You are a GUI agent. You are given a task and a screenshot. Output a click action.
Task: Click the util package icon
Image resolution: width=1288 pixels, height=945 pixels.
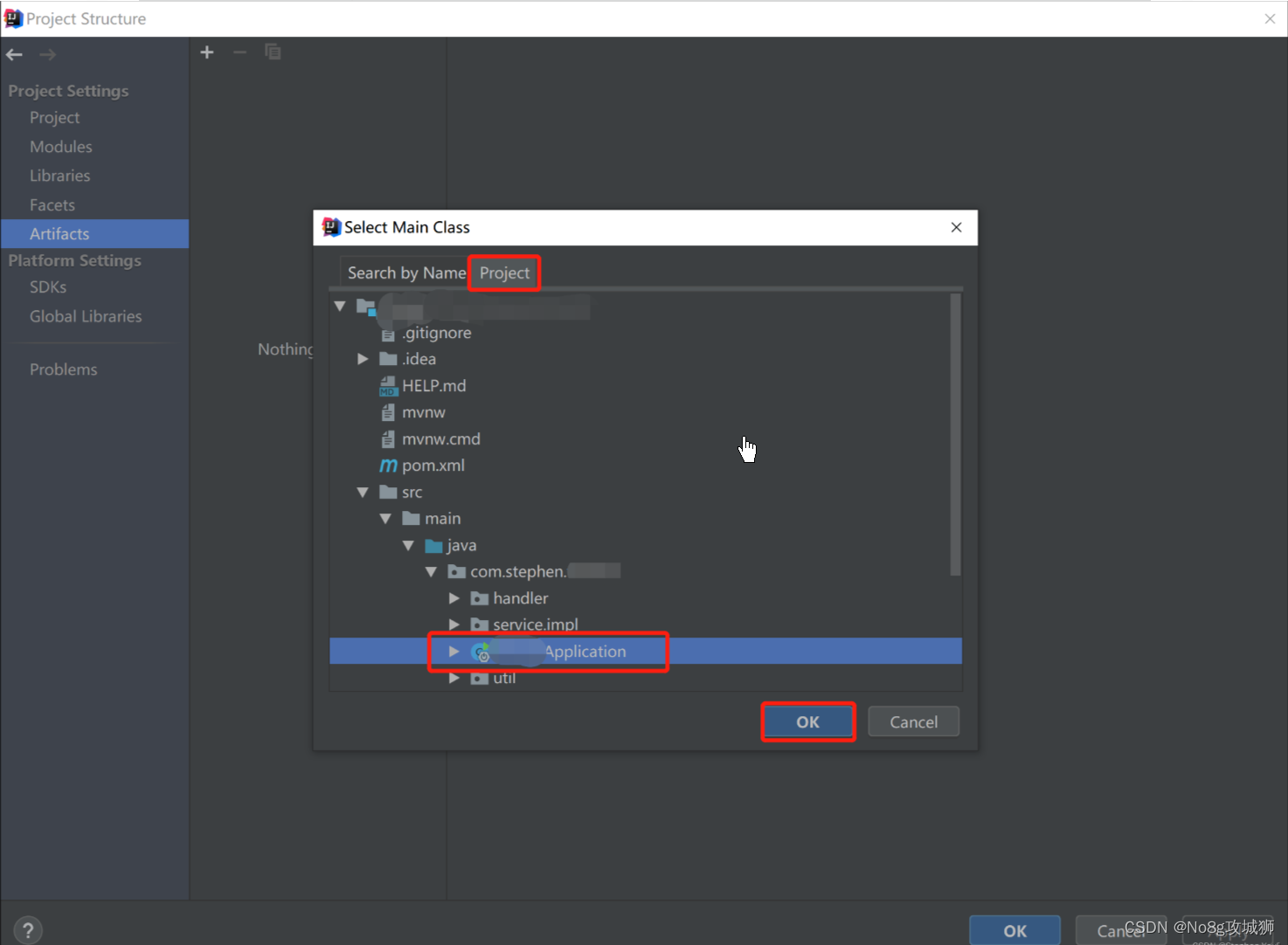(x=479, y=678)
